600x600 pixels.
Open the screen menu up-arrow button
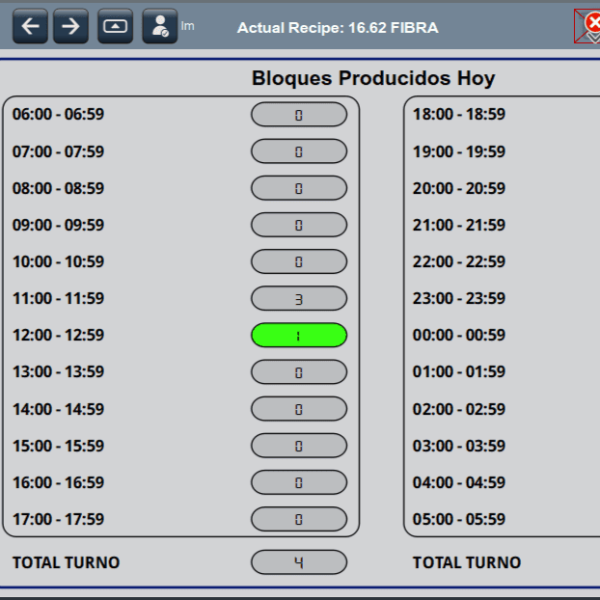click(x=115, y=26)
